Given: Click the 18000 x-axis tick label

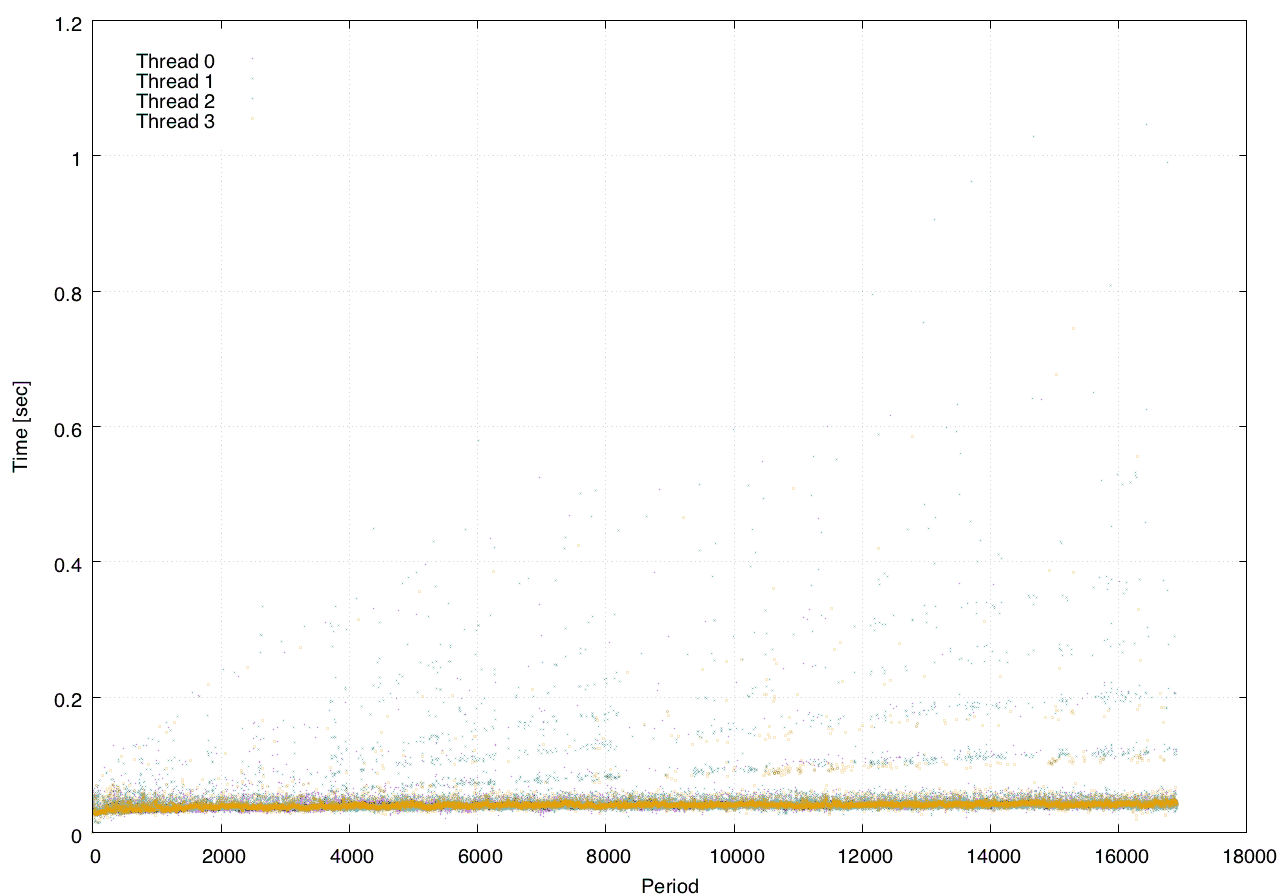Looking at the screenshot, I should click(1246, 855).
